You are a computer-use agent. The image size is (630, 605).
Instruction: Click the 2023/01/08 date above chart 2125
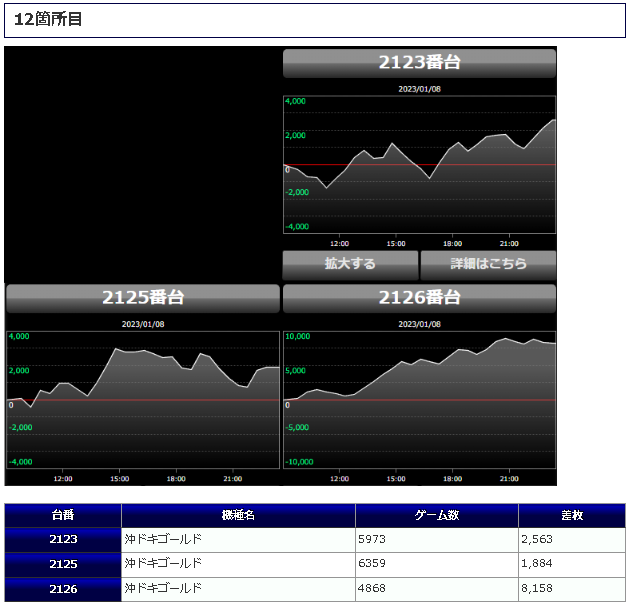(x=143, y=324)
